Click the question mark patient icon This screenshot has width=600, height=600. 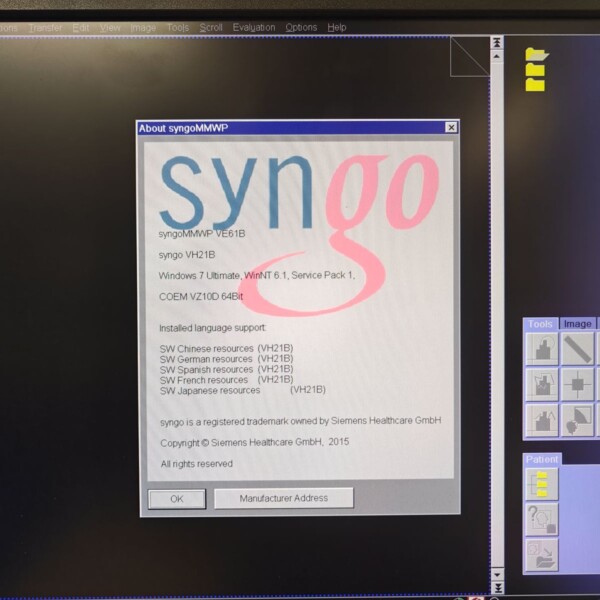[x=542, y=519]
